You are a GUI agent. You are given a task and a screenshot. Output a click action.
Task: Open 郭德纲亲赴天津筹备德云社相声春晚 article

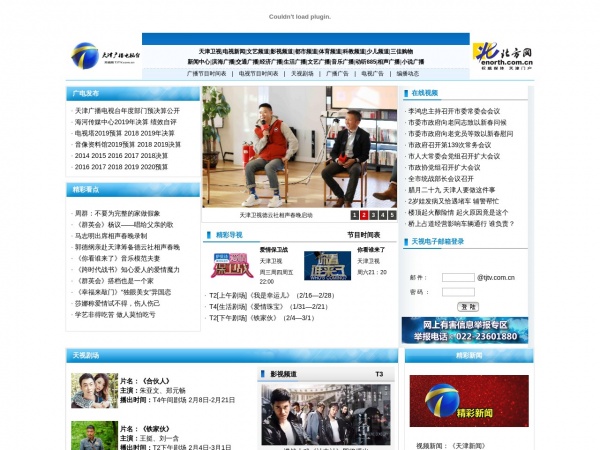click(x=127, y=247)
